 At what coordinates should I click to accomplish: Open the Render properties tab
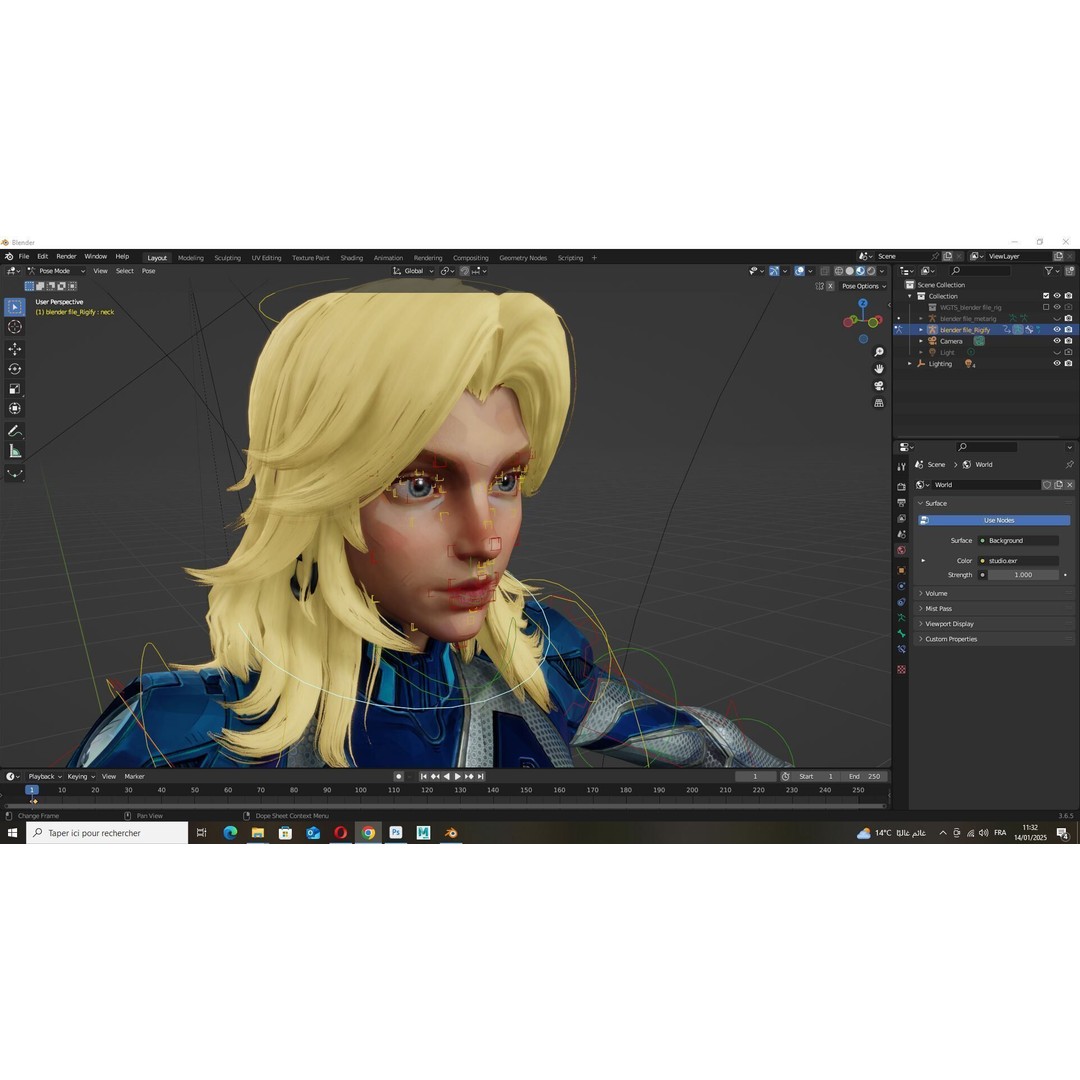[x=901, y=487]
